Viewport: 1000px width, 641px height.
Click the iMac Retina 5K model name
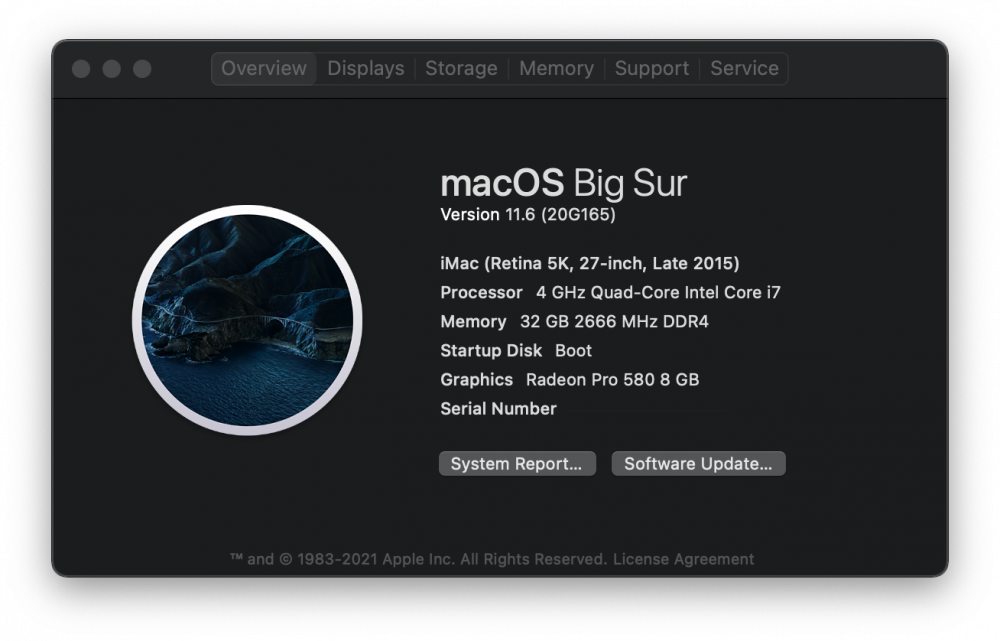tap(590, 263)
